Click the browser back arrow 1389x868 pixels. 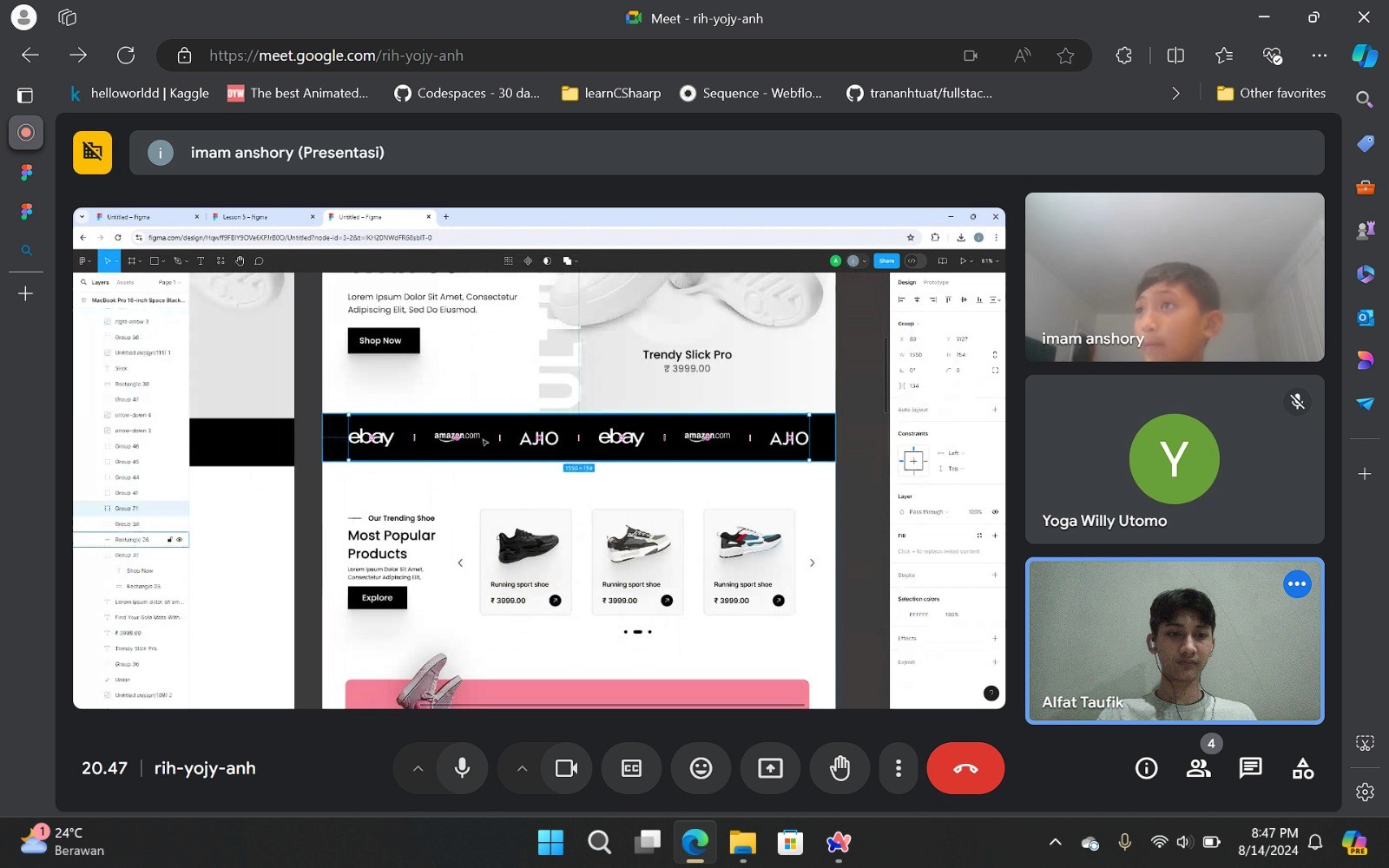click(x=30, y=56)
